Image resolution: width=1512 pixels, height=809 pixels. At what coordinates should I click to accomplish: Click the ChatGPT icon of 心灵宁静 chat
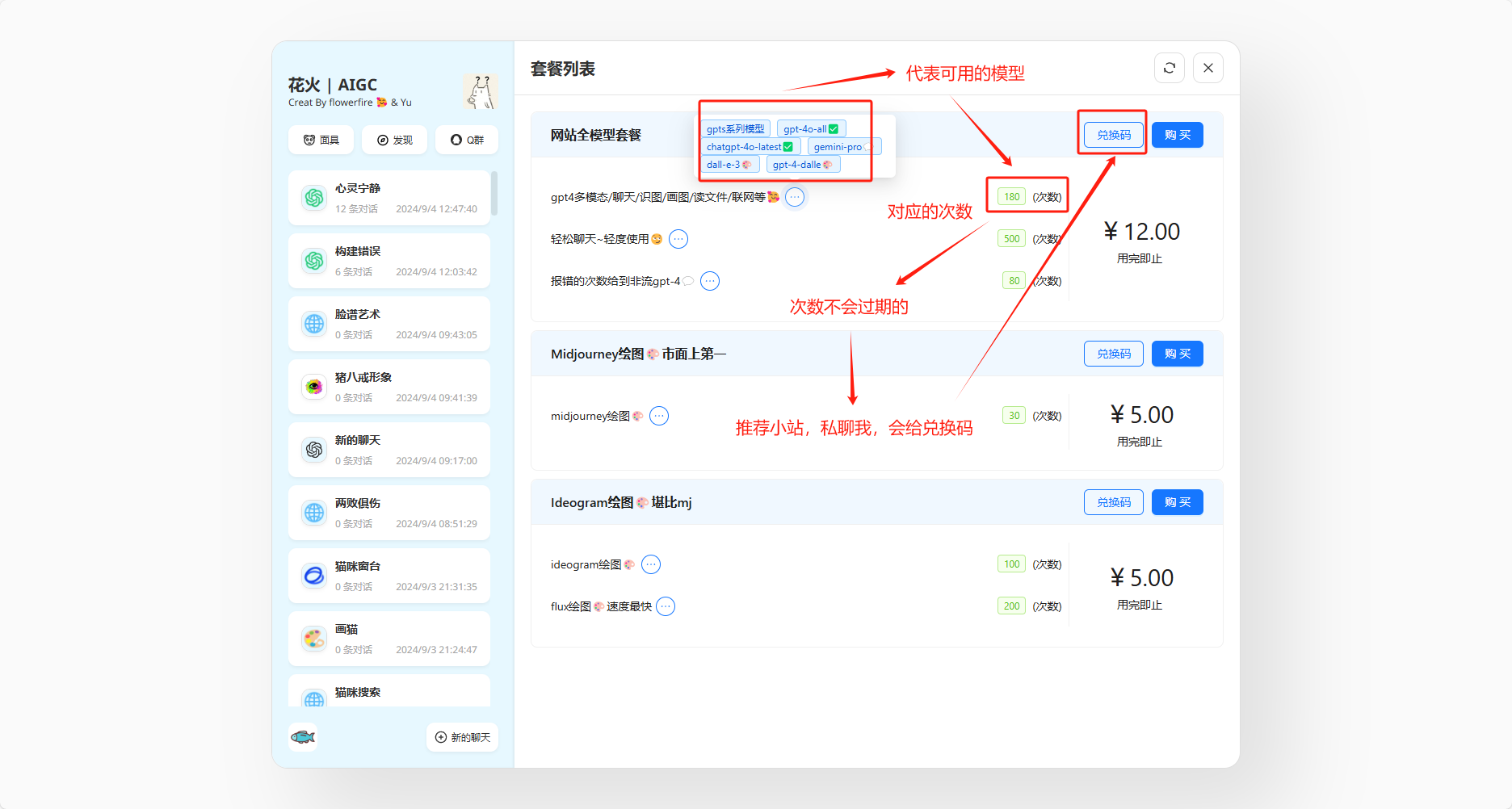coord(314,198)
